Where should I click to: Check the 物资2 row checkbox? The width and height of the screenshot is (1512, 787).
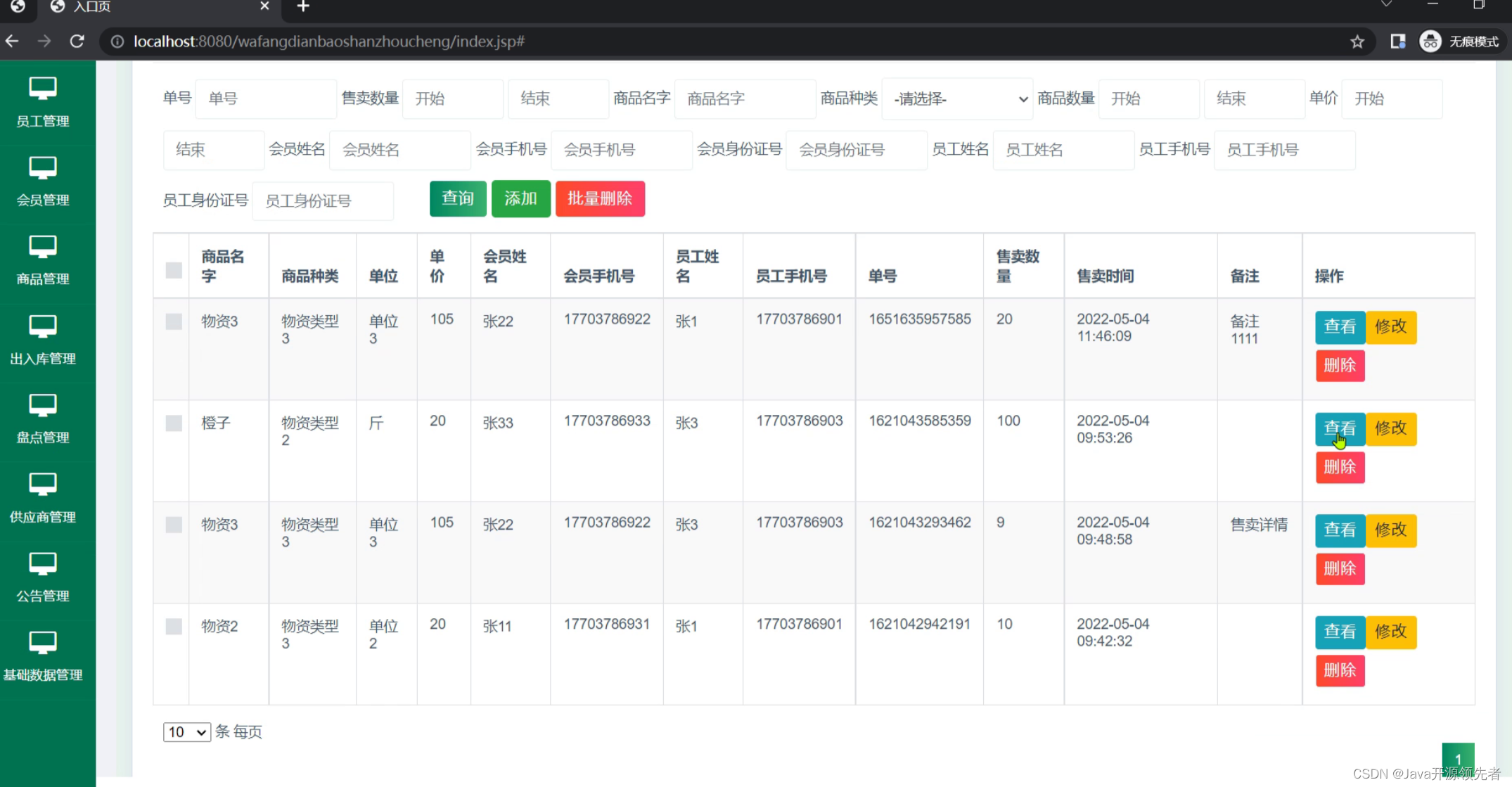point(174,626)
